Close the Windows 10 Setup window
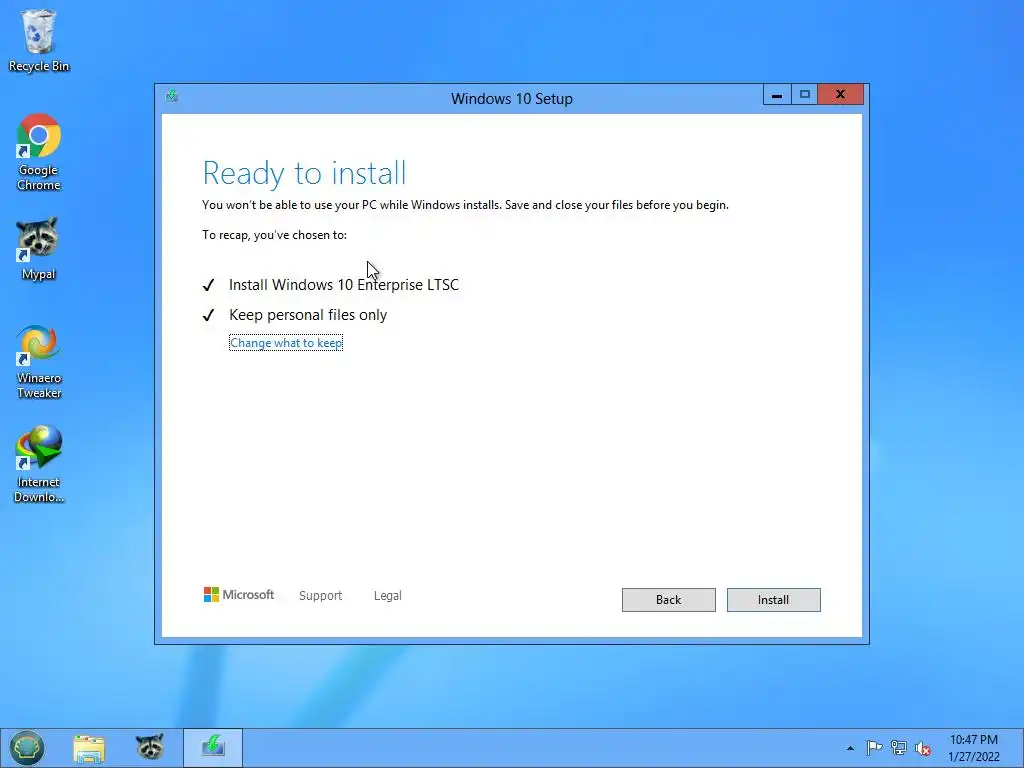This screenshot has height=768, width=1024. pos(840,95)
